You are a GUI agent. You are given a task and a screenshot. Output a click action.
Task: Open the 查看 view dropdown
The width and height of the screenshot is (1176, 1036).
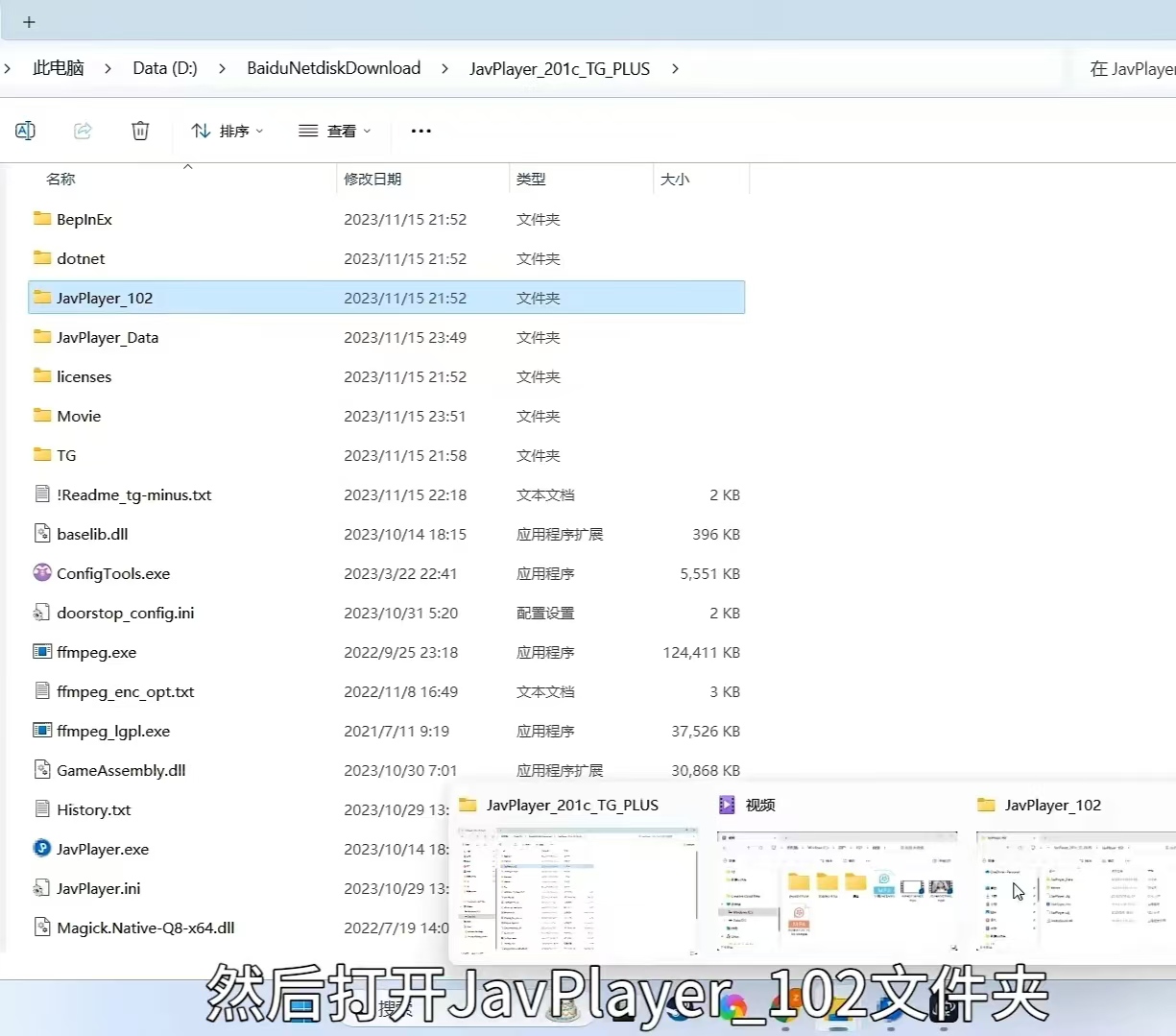334,131
